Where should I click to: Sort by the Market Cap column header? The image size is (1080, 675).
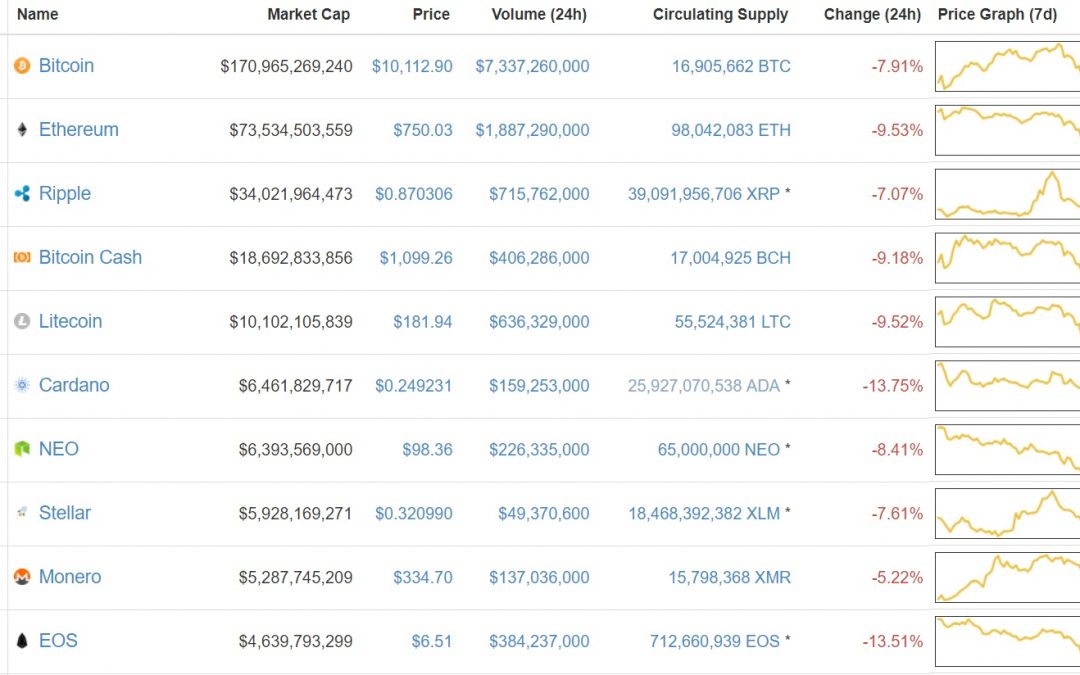coord(307,14)
